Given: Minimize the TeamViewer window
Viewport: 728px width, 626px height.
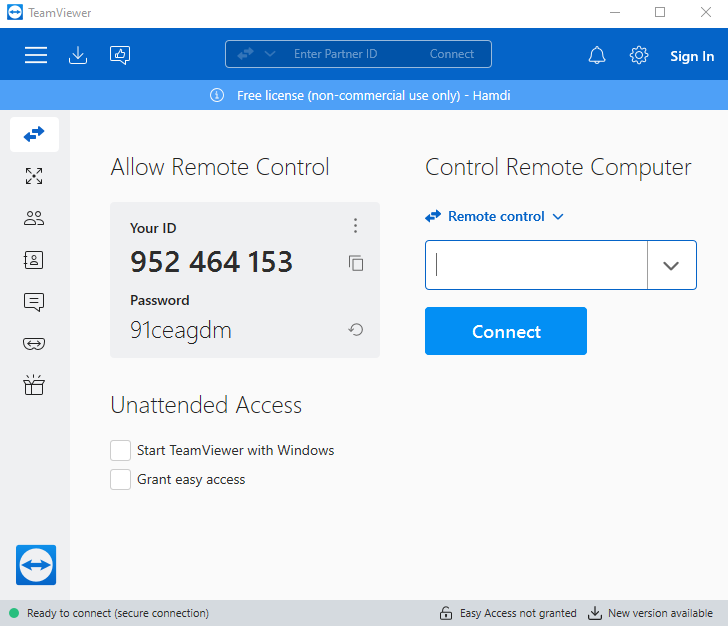Looking at the screenshot, I should [615, 13].
